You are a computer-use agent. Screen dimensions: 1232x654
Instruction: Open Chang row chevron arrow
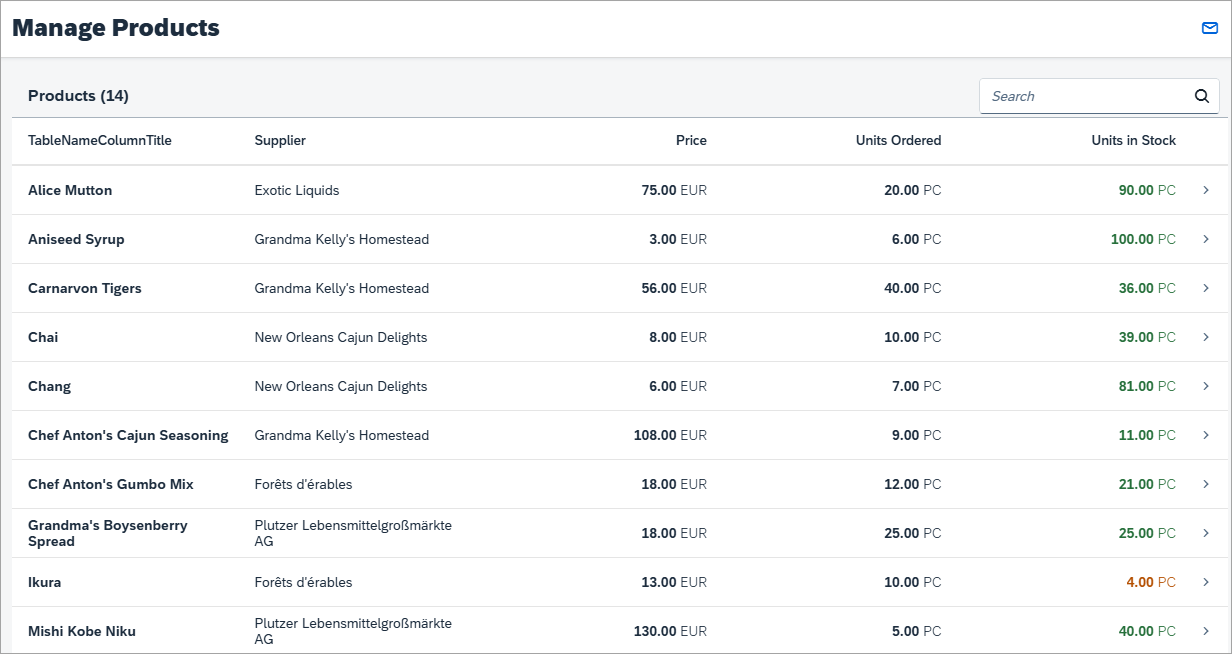click(x=1206, y=386)
